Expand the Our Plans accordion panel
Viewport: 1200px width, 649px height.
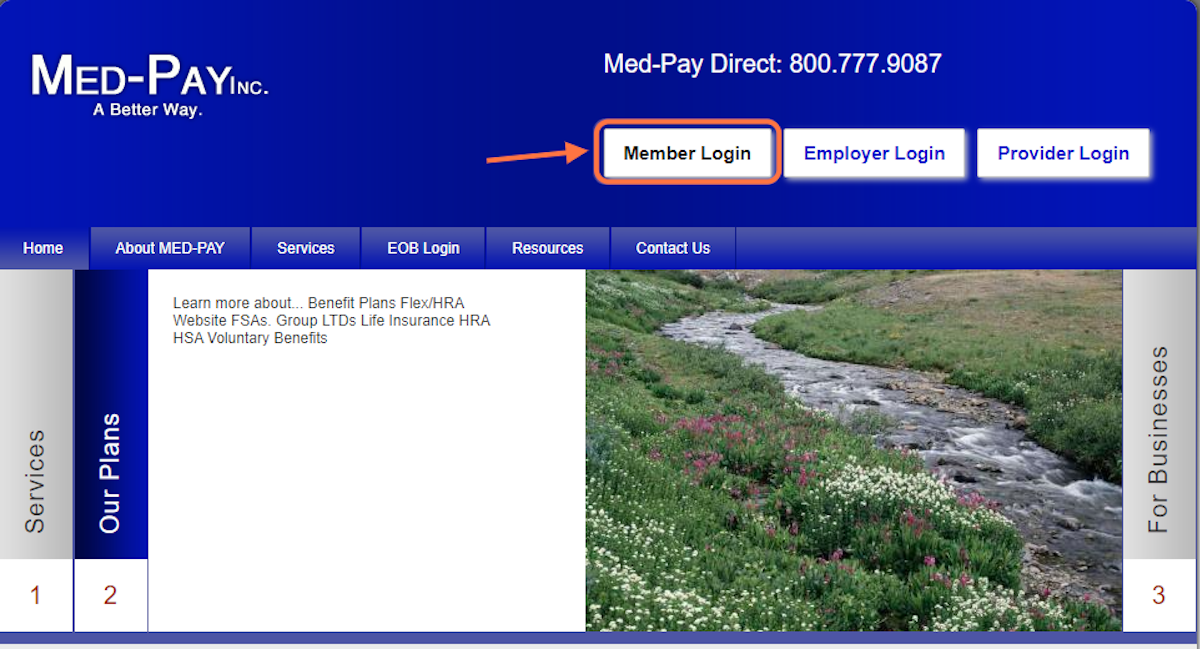[110, 414]
